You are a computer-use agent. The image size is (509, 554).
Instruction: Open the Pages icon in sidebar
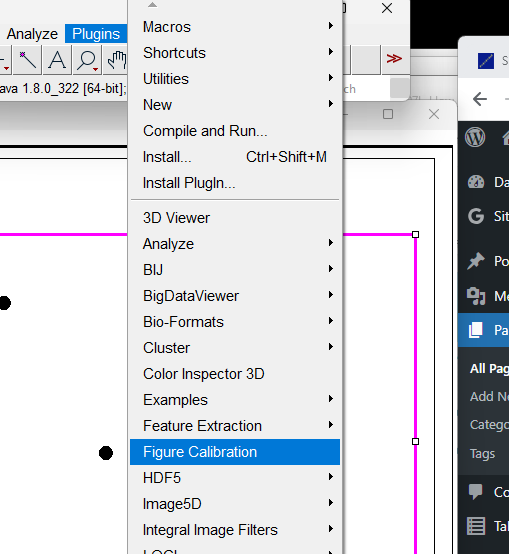[476, 330]
